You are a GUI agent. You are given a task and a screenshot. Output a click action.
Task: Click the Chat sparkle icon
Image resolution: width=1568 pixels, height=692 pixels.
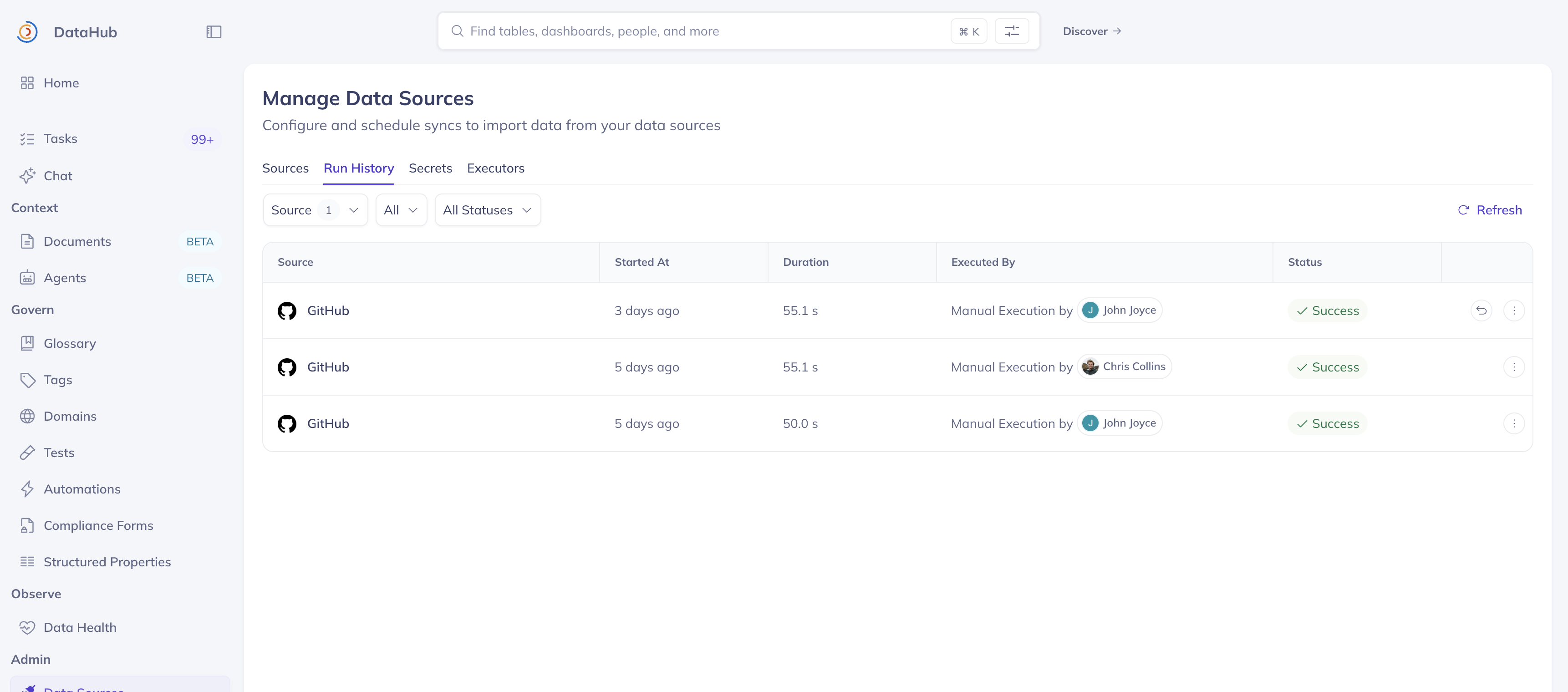27,176
